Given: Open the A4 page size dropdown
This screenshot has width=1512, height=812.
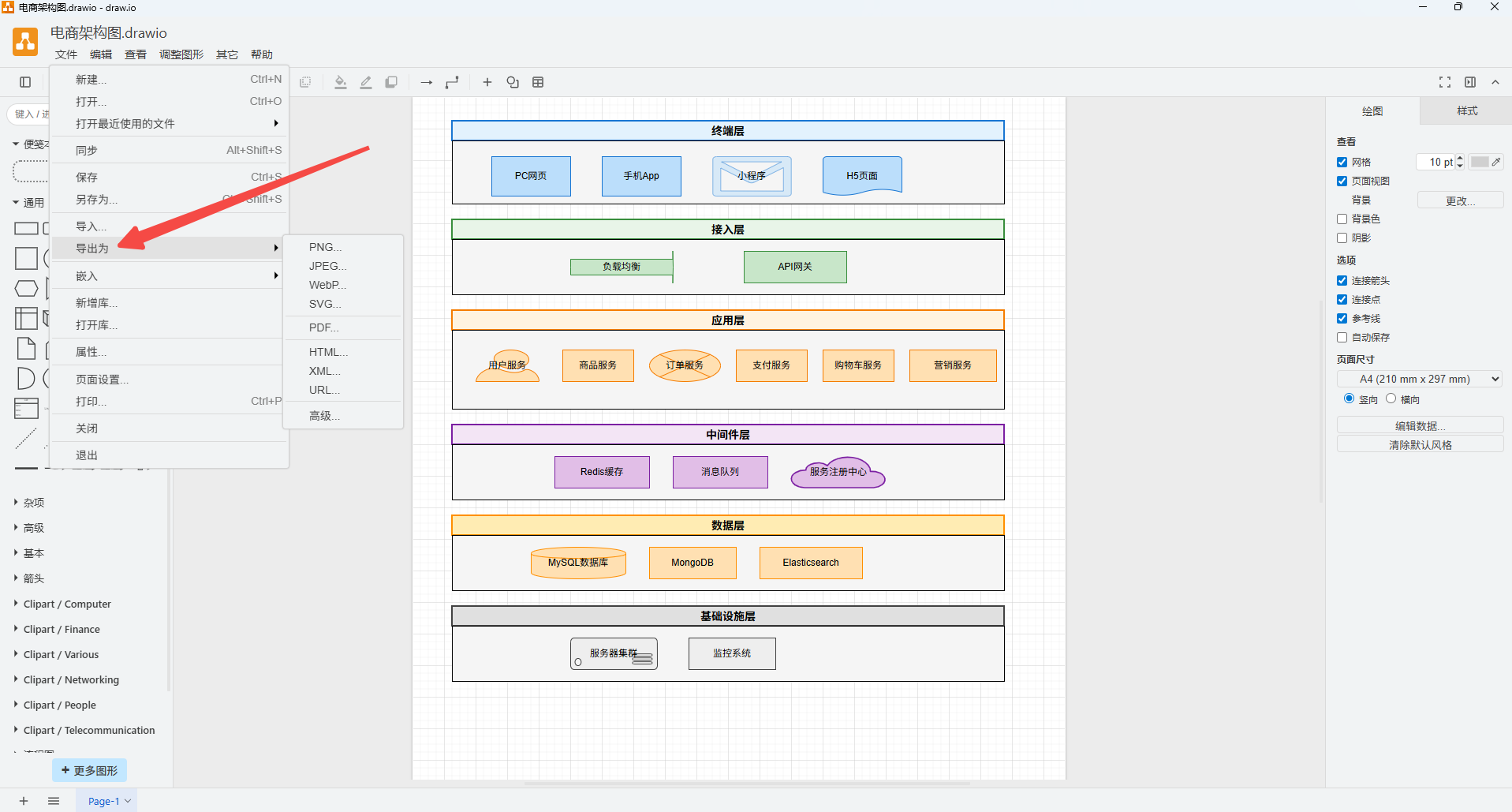Looking at the screenshot, I should click(x=1420, y=379).
